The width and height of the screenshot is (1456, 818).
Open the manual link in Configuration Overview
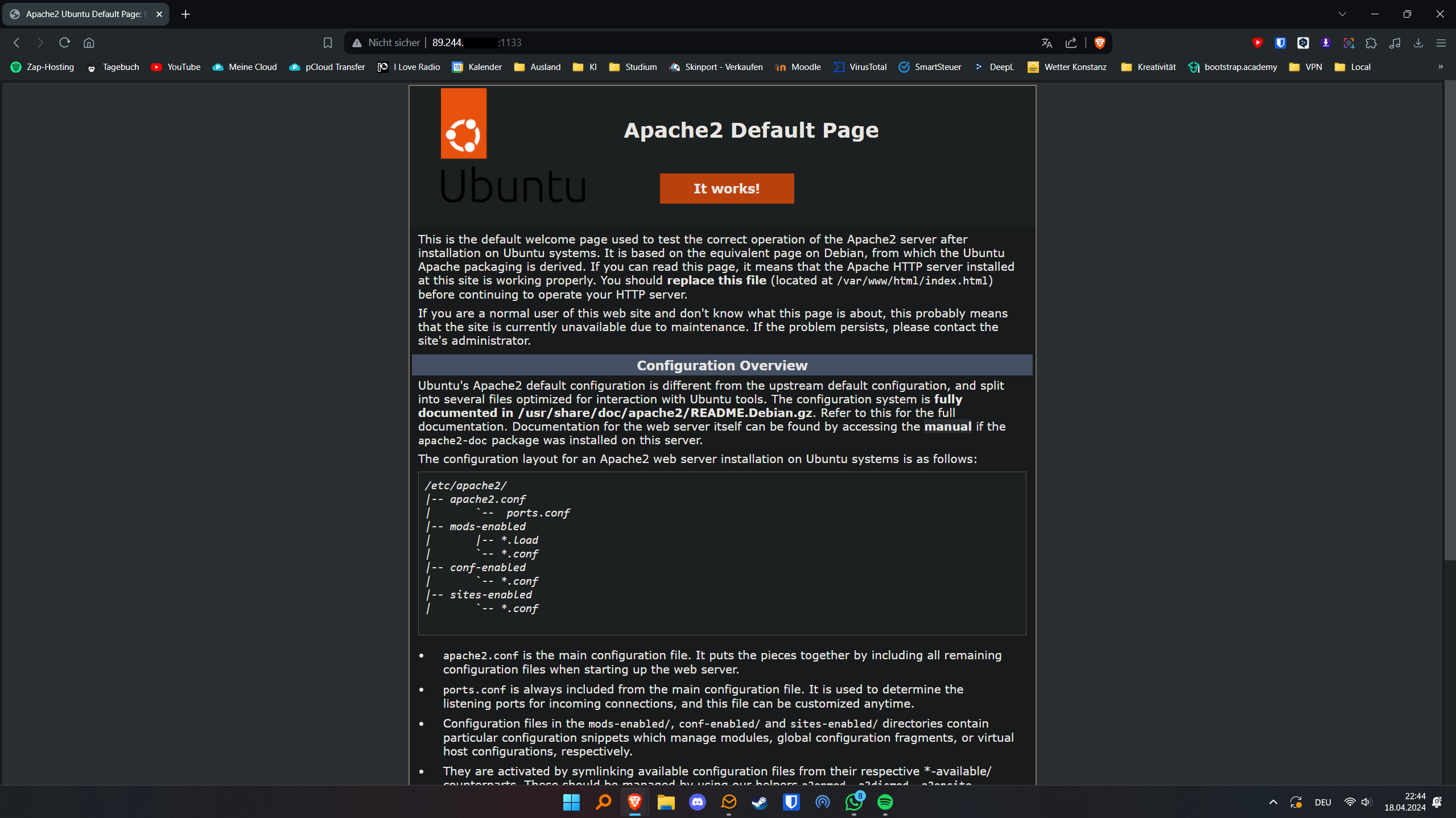[947, 427]
